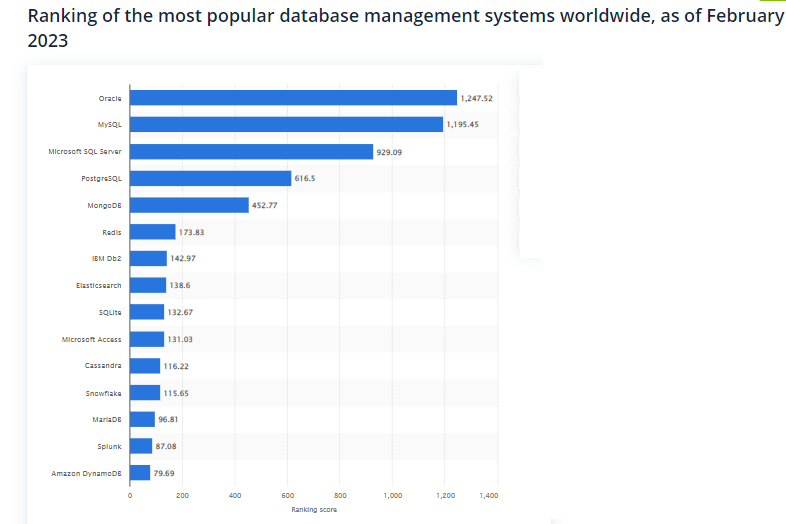The height and width of the screenshot is (524, 786).
Task: Click the value 142.97
Action: pos(183,258)
